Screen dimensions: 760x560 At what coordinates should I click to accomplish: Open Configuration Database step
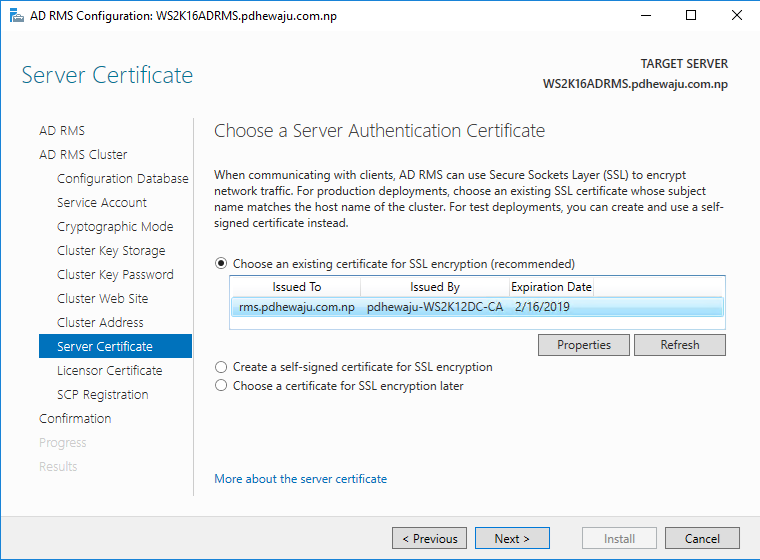123,178
